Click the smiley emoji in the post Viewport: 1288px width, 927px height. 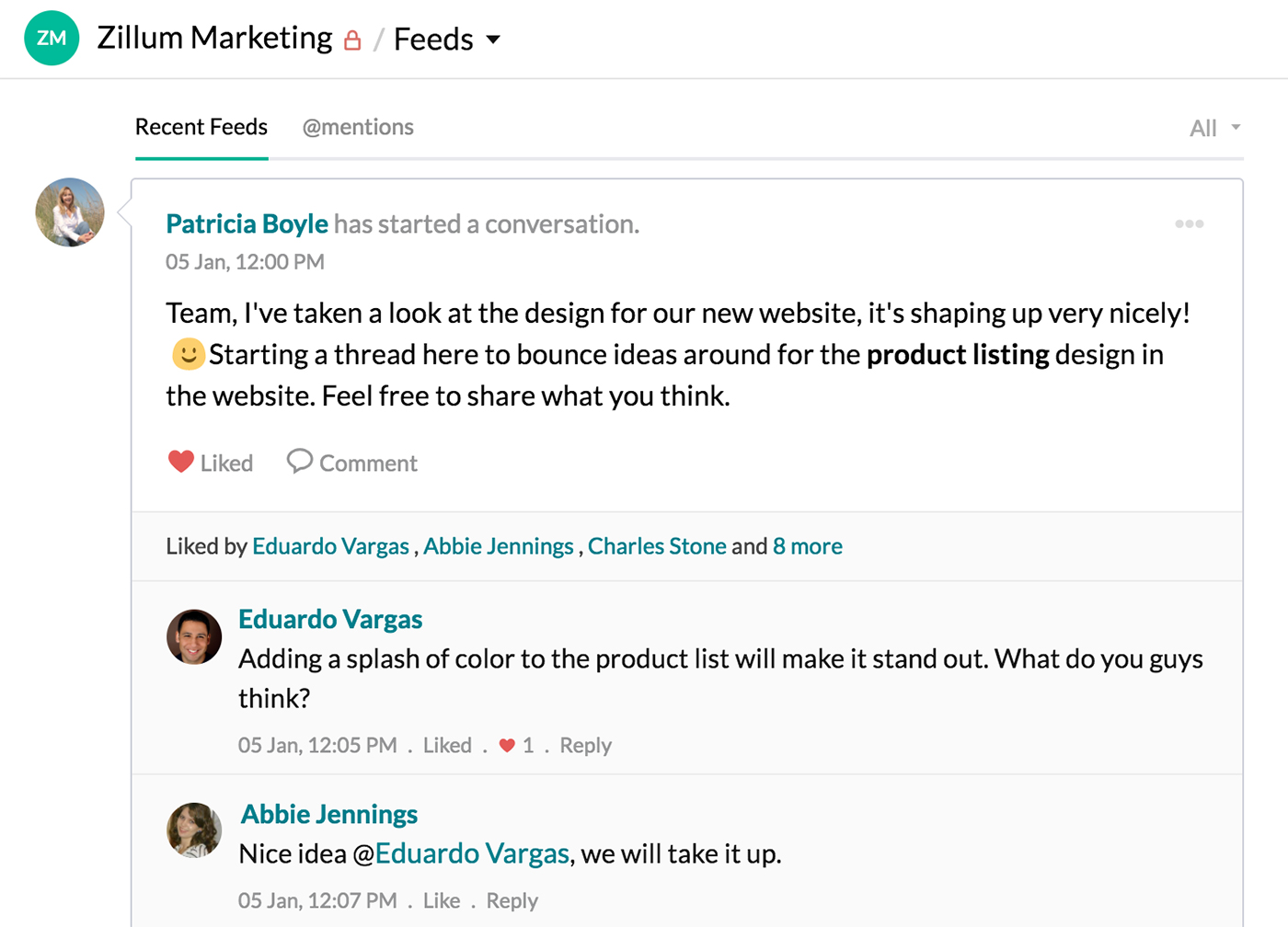click(x=188, y=354)
